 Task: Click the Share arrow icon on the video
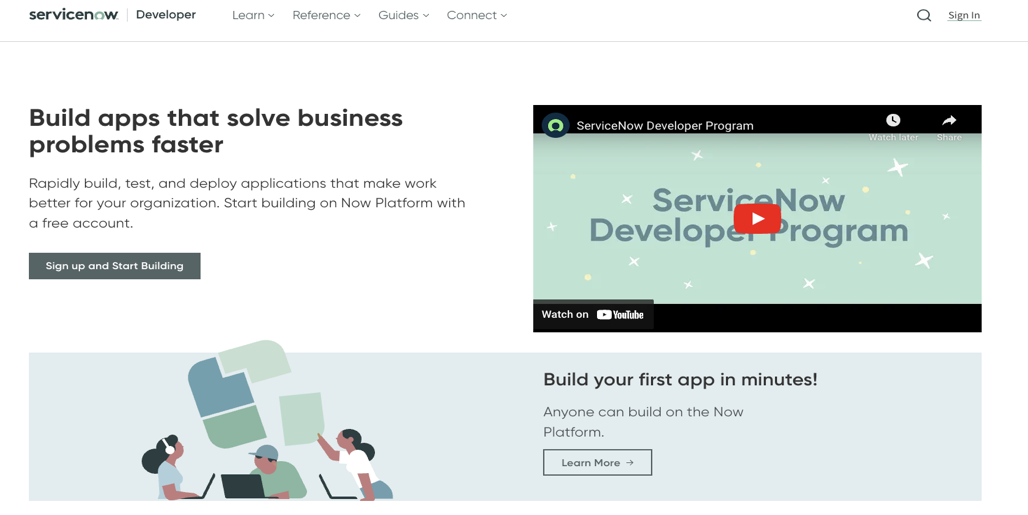coord(949,120)
